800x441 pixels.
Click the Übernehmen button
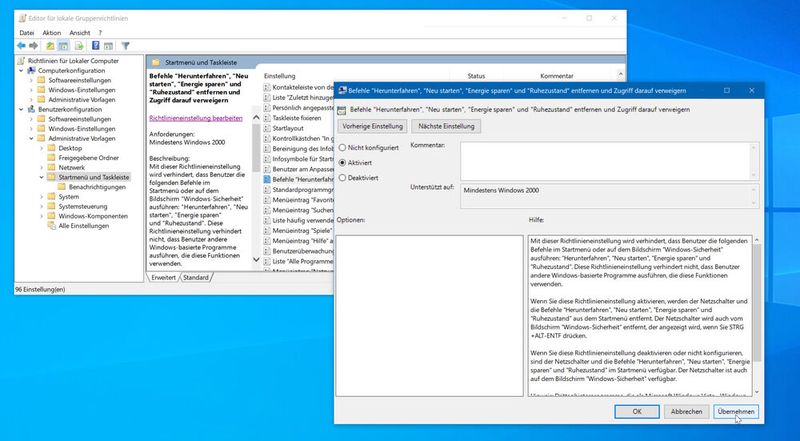(x=736, y=411)
